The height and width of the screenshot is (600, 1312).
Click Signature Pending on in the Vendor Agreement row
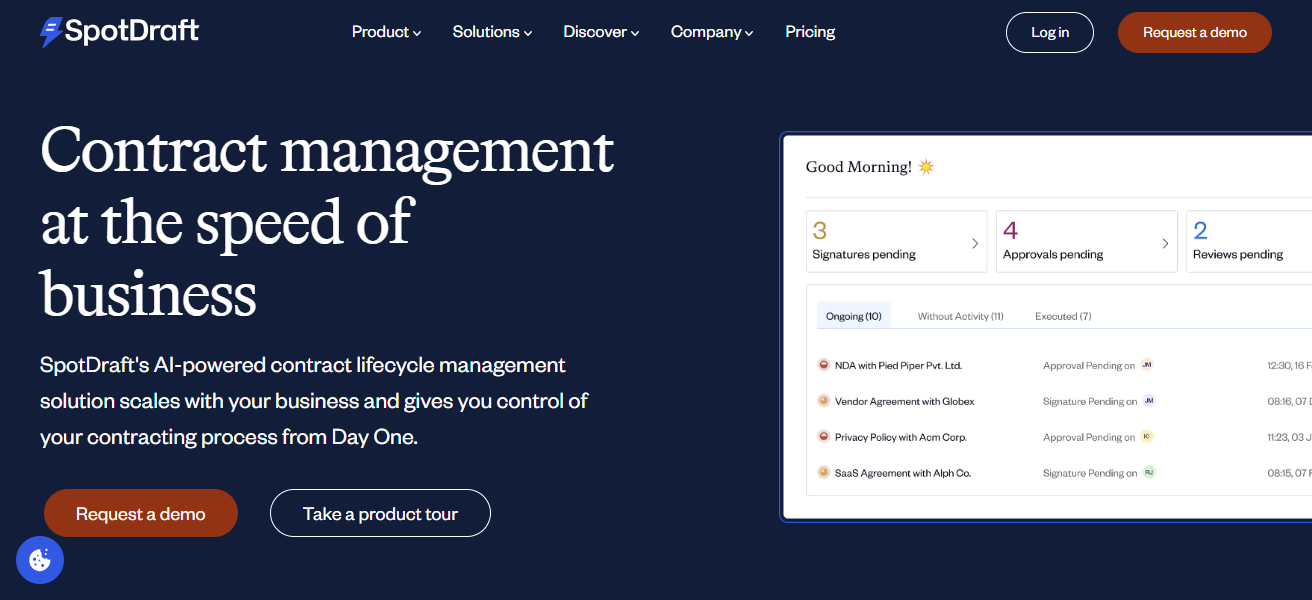1090,402
